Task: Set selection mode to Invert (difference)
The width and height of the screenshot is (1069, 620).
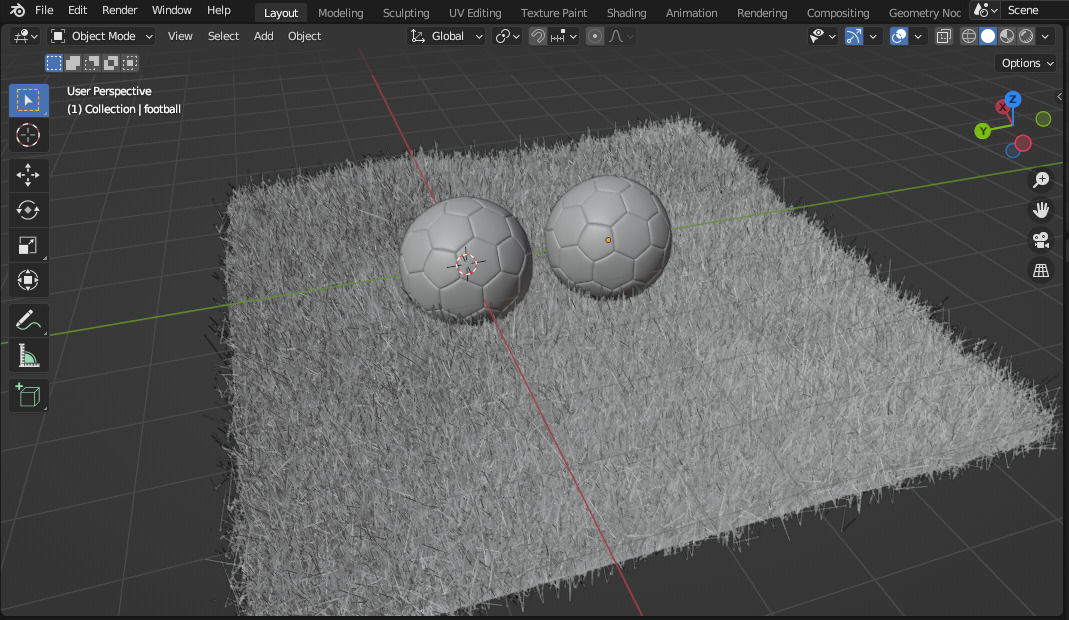Action: pyautogui.click(x=110, y=63)
